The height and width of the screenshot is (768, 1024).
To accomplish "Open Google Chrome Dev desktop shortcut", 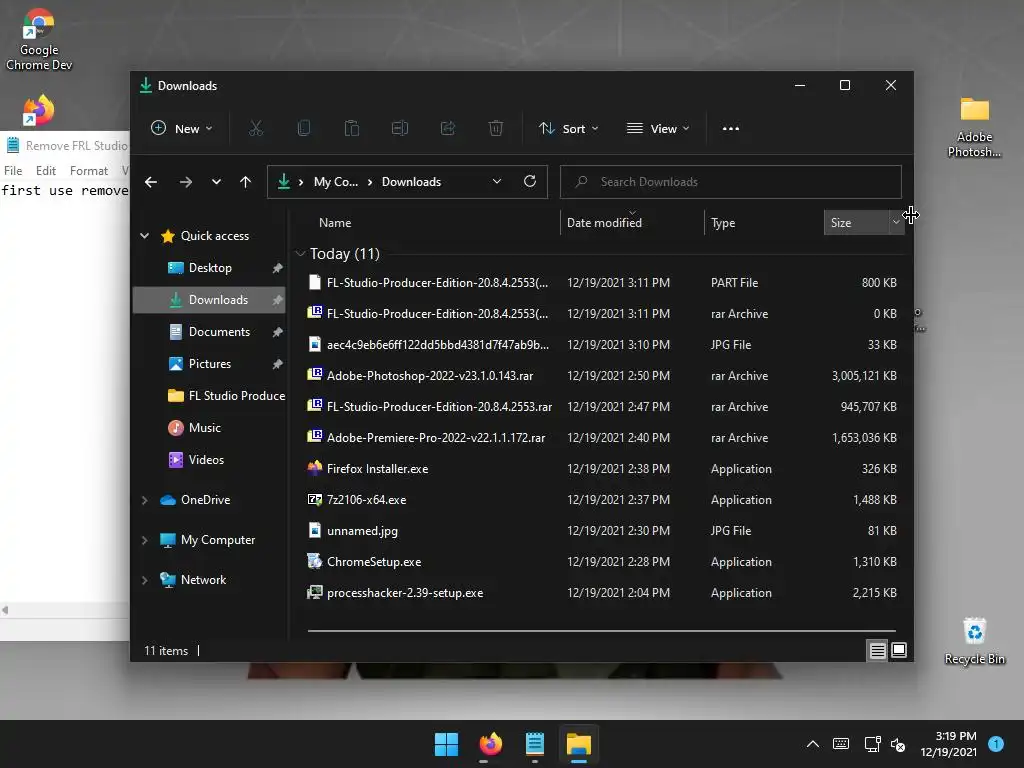I will point(39,39).
